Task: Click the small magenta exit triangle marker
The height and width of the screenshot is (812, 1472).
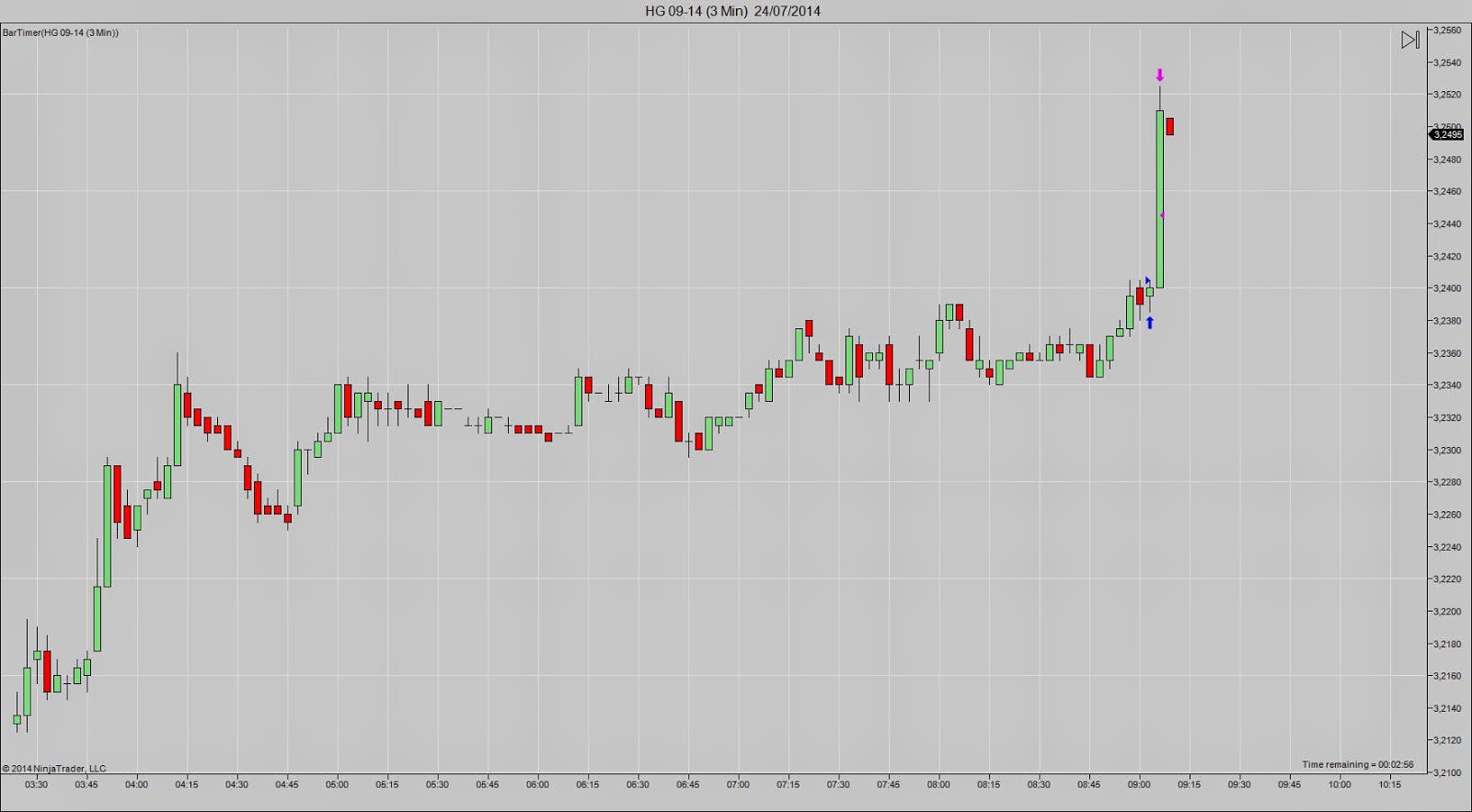Action: (1163, 215)
